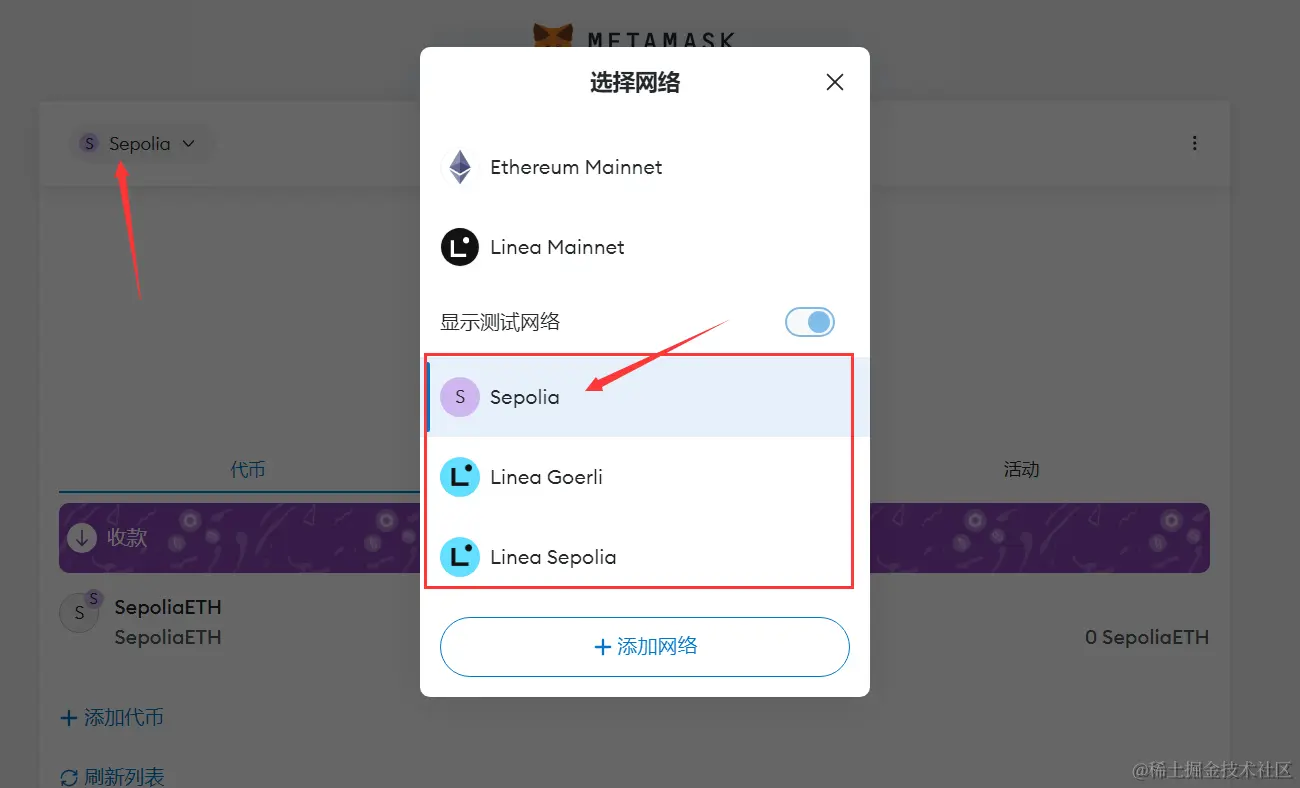This screenshot has height=788, width=1300.
Task: Open the SepoliaETH token row
Action: click(x=634, y=621)
